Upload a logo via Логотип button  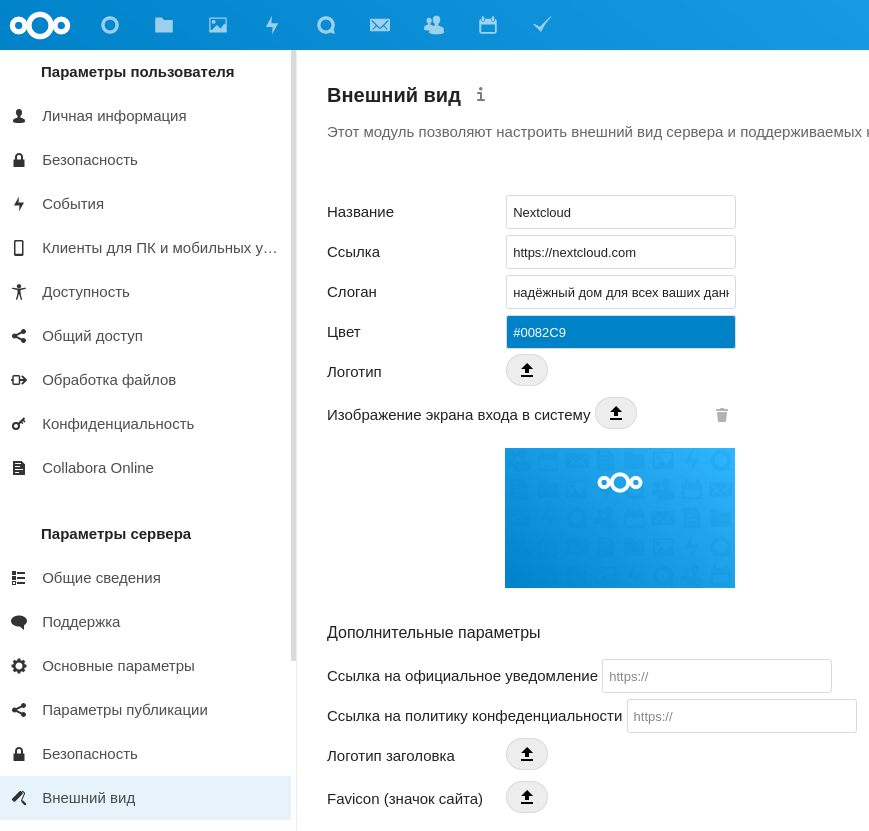(x=526, y=370)
